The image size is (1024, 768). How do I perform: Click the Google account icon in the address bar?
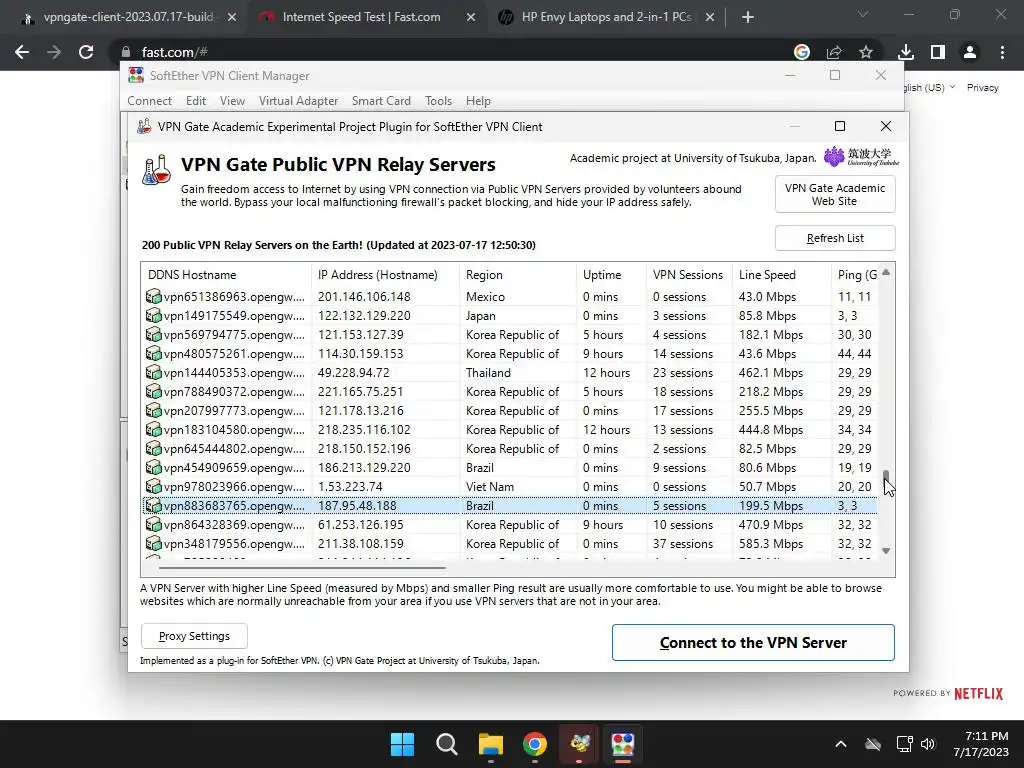[802, 52]
